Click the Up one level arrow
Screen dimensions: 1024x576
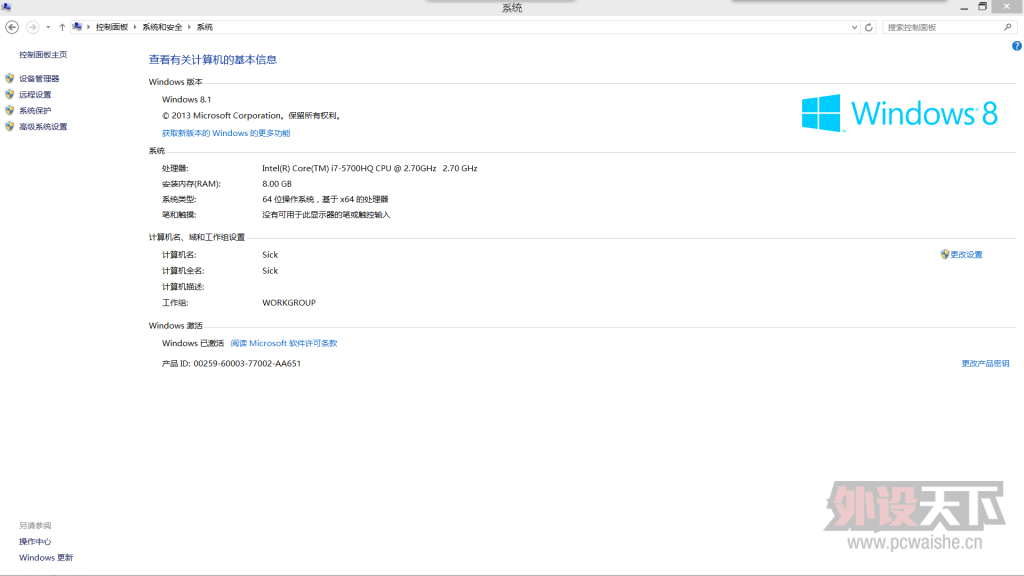coord(62,27)
